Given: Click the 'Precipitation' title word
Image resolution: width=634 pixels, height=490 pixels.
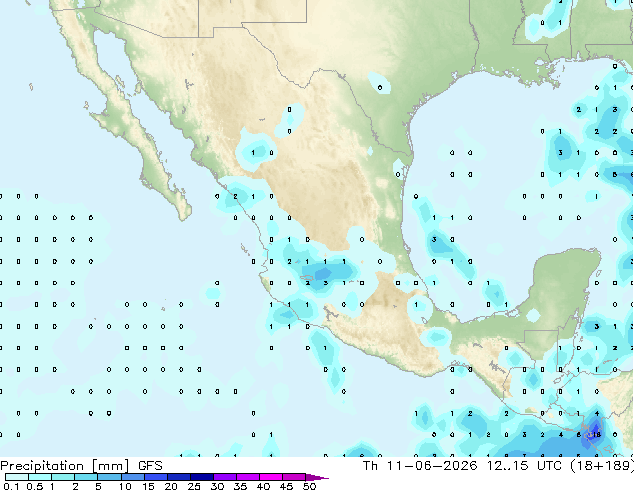Looking at the screenshot, I should pos(42,466).
